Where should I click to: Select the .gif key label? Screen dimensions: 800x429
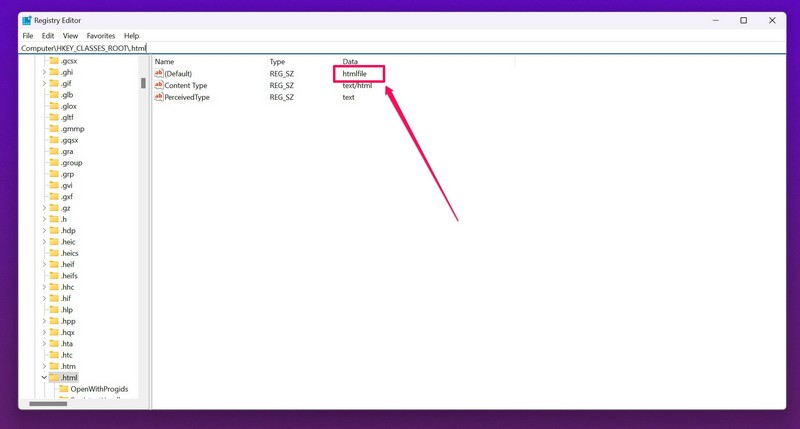tap(66, 83)
